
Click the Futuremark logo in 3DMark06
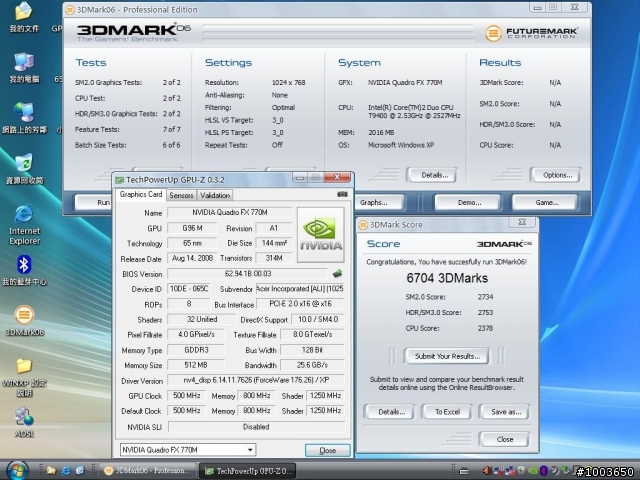(x=531, y=33)
